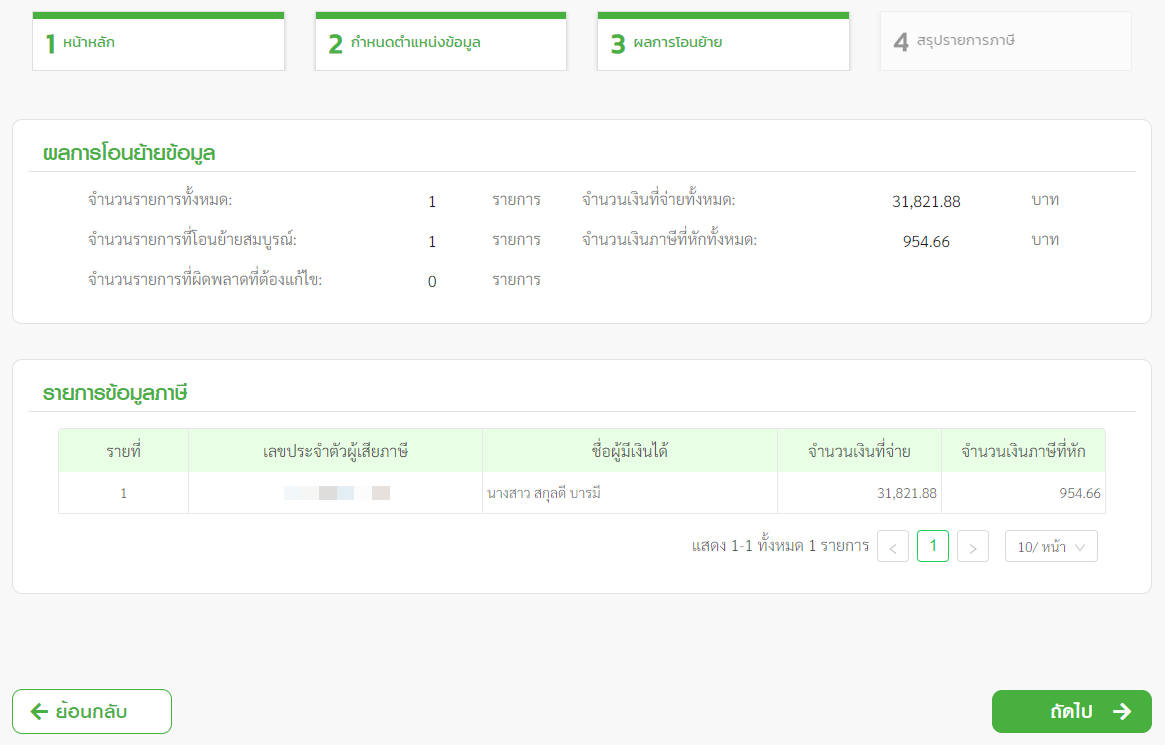Click the รายที่ column header
The image size is (1165, 745).
[x=123, y=451]
